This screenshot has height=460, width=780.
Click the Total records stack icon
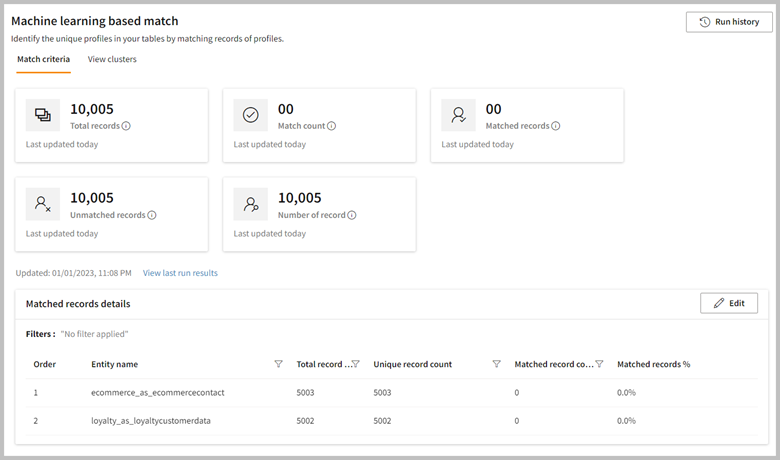[x=43, y=115]
